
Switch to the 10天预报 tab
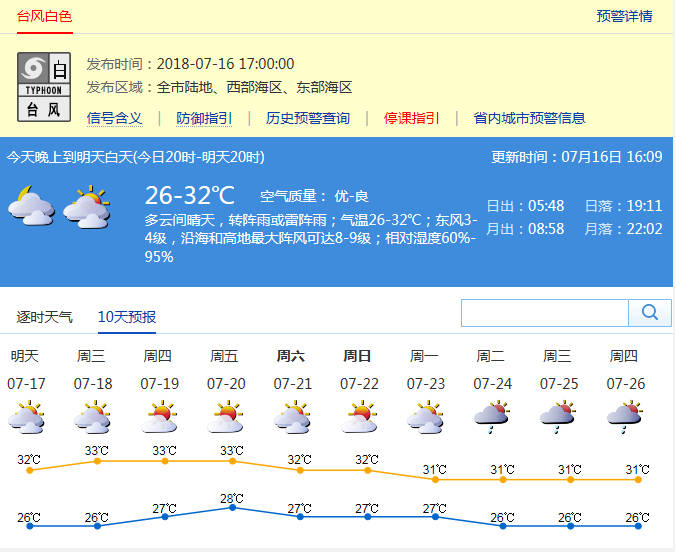(127, 317)
